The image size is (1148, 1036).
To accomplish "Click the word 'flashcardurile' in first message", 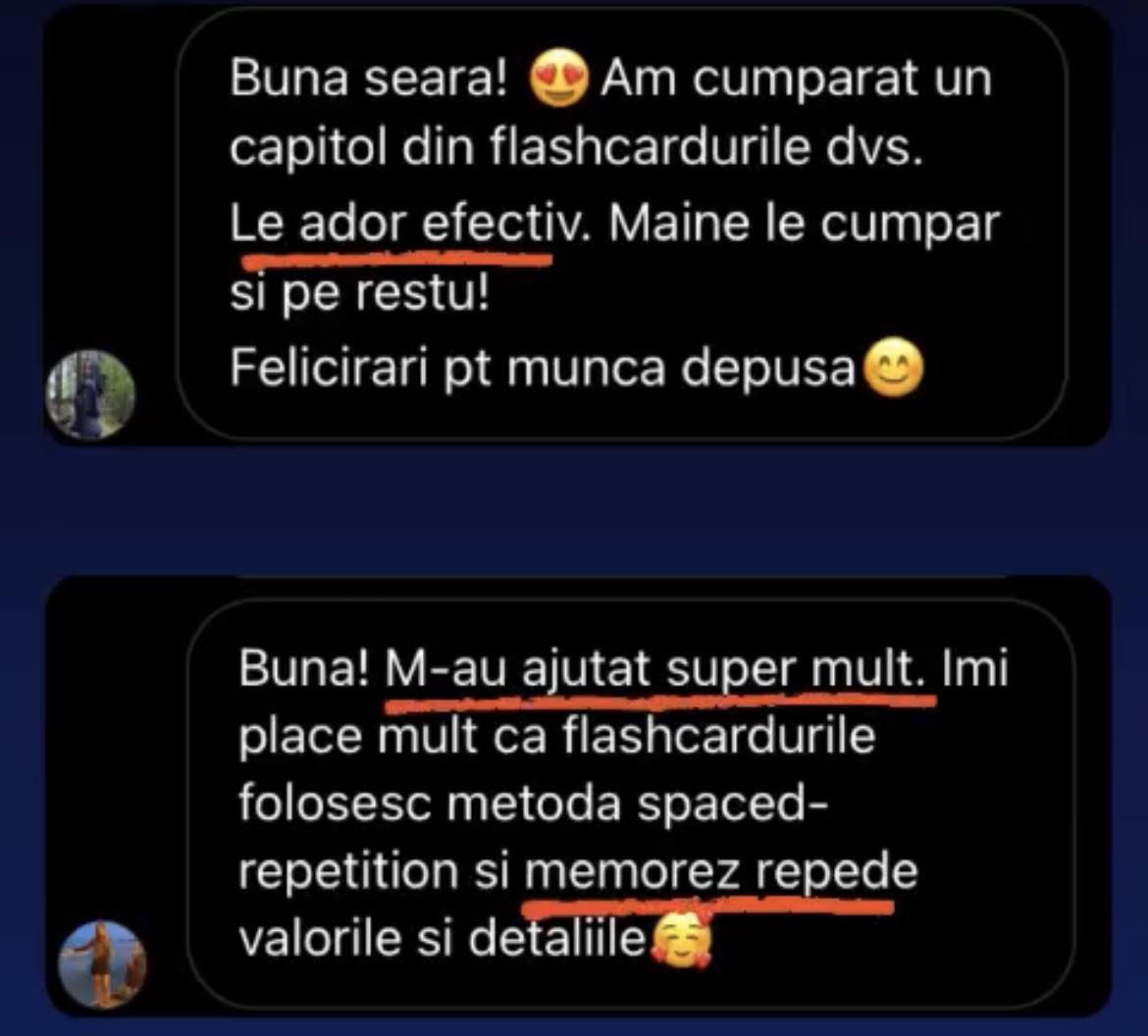I will point(650,148).
